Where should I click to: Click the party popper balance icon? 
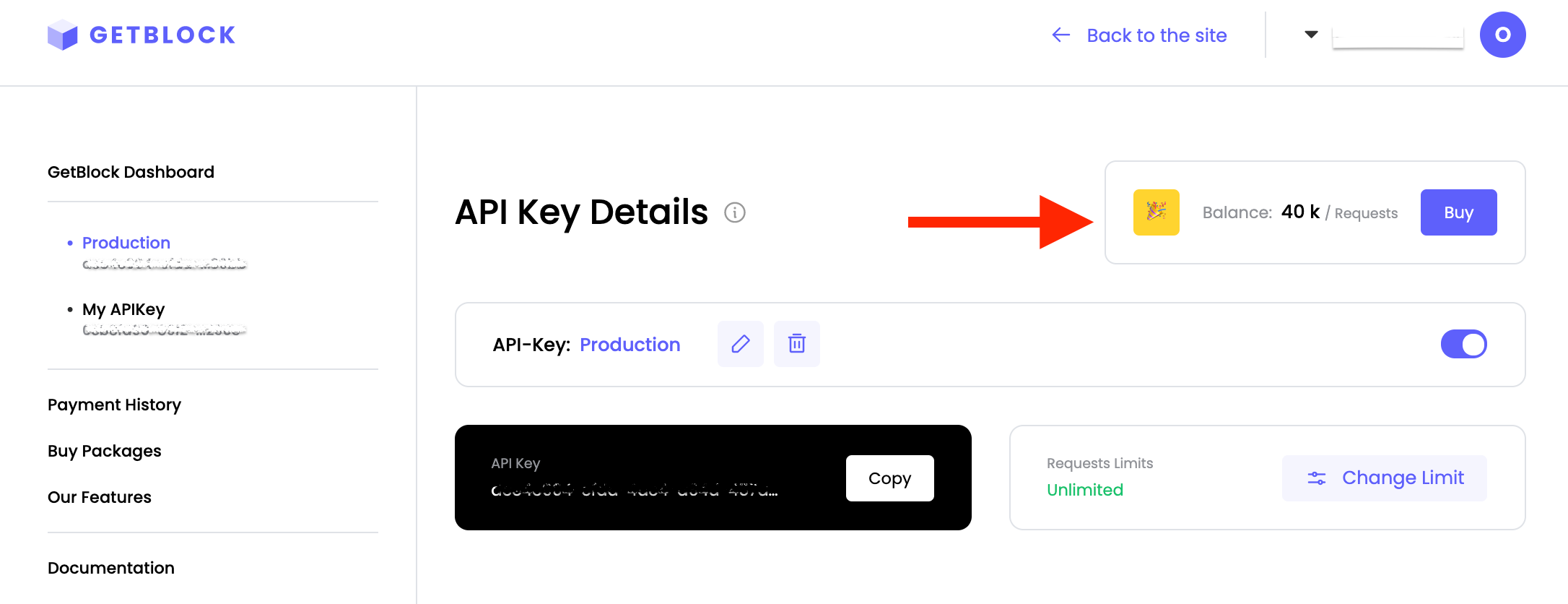coord(1156,212)
